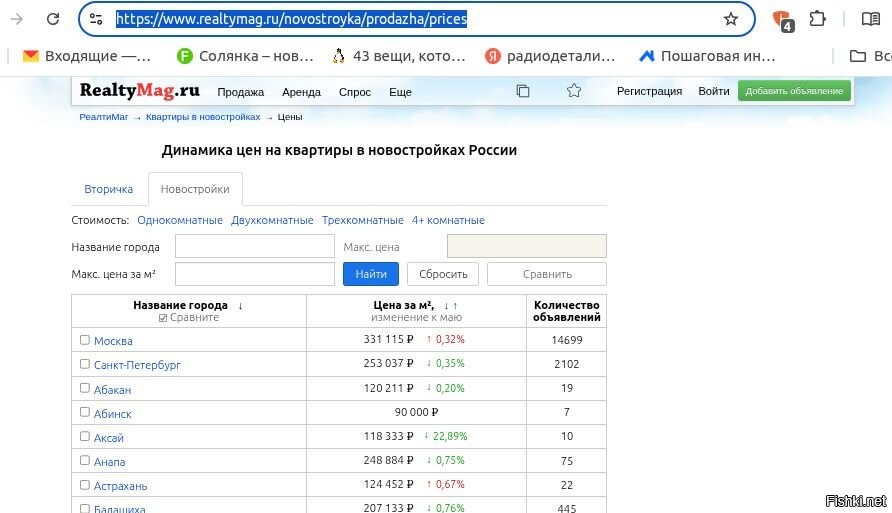The image size is (892, 513).
Task: Open the Астрахань city link
Action: click(x=121, y=486)
